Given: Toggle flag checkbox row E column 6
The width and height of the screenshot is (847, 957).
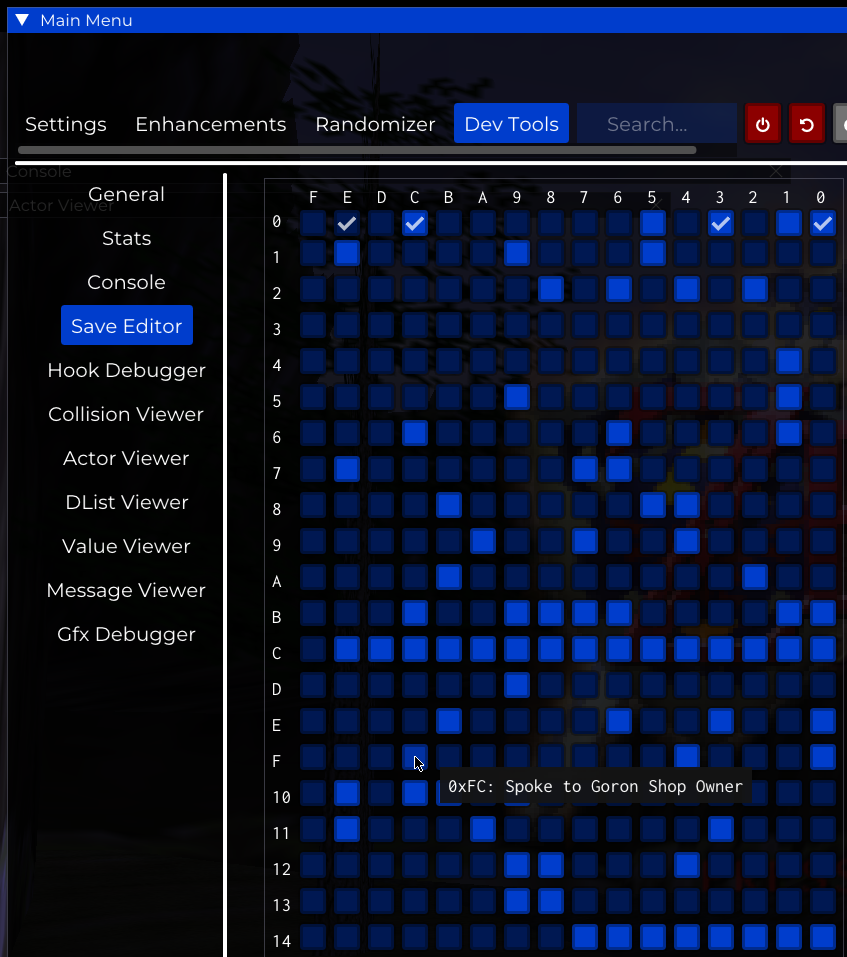Looking at the screenshot, I should coord(619,721).
